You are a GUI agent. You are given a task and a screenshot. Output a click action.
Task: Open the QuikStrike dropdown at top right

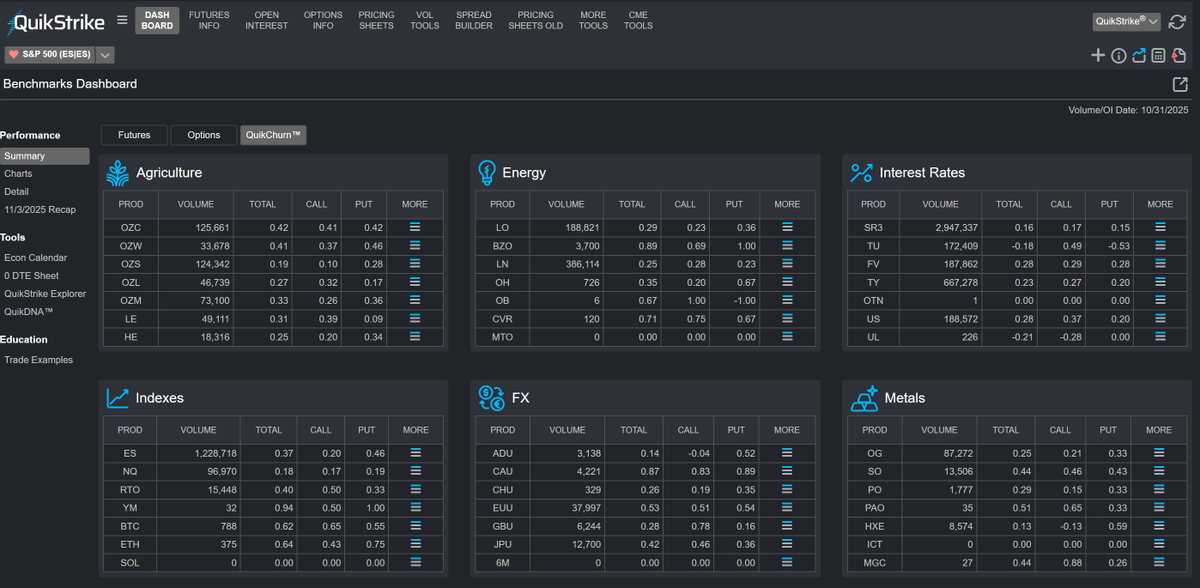(1126, 20)
